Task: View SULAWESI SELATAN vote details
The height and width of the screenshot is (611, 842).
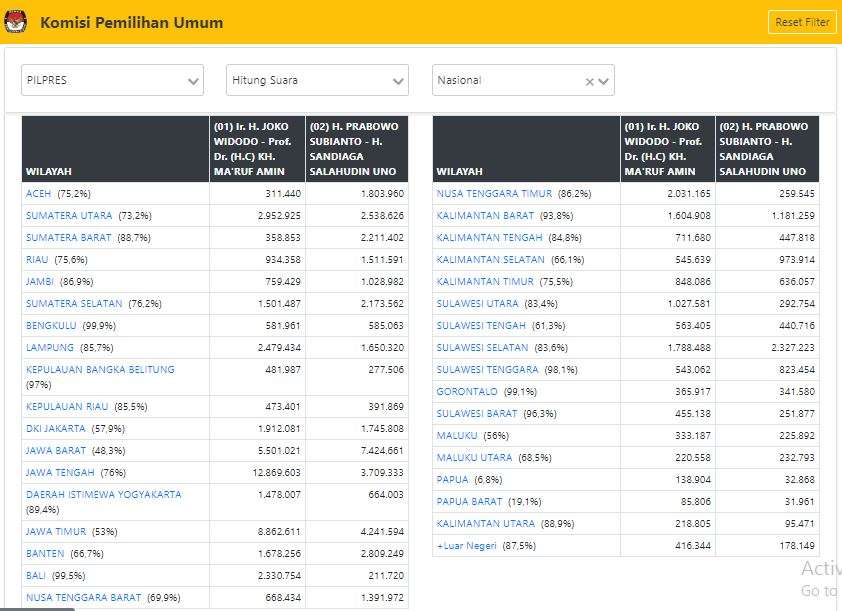Action: pos(482,347)
